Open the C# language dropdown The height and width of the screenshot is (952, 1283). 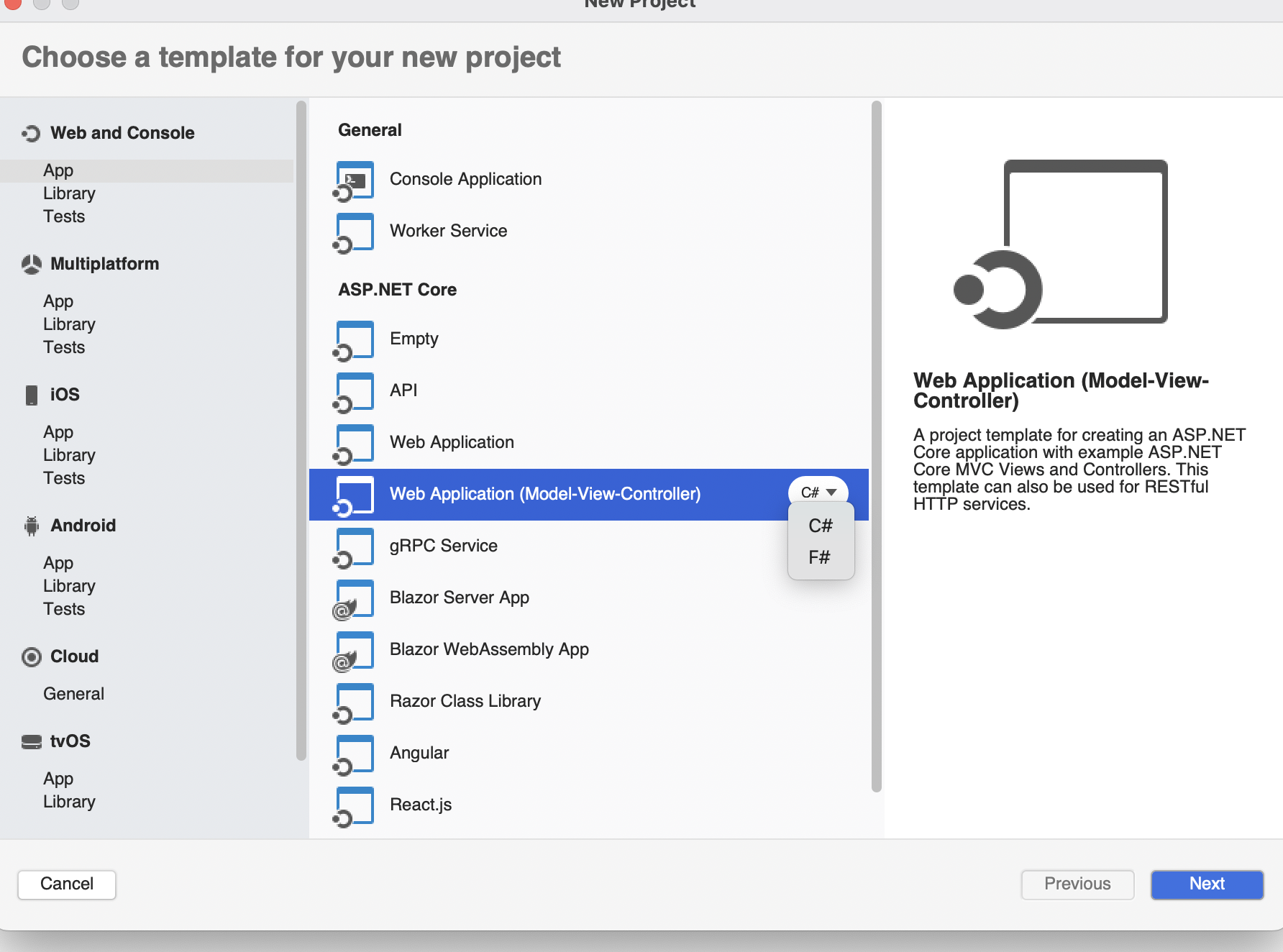pyautogui.click(x=818, y=493)
